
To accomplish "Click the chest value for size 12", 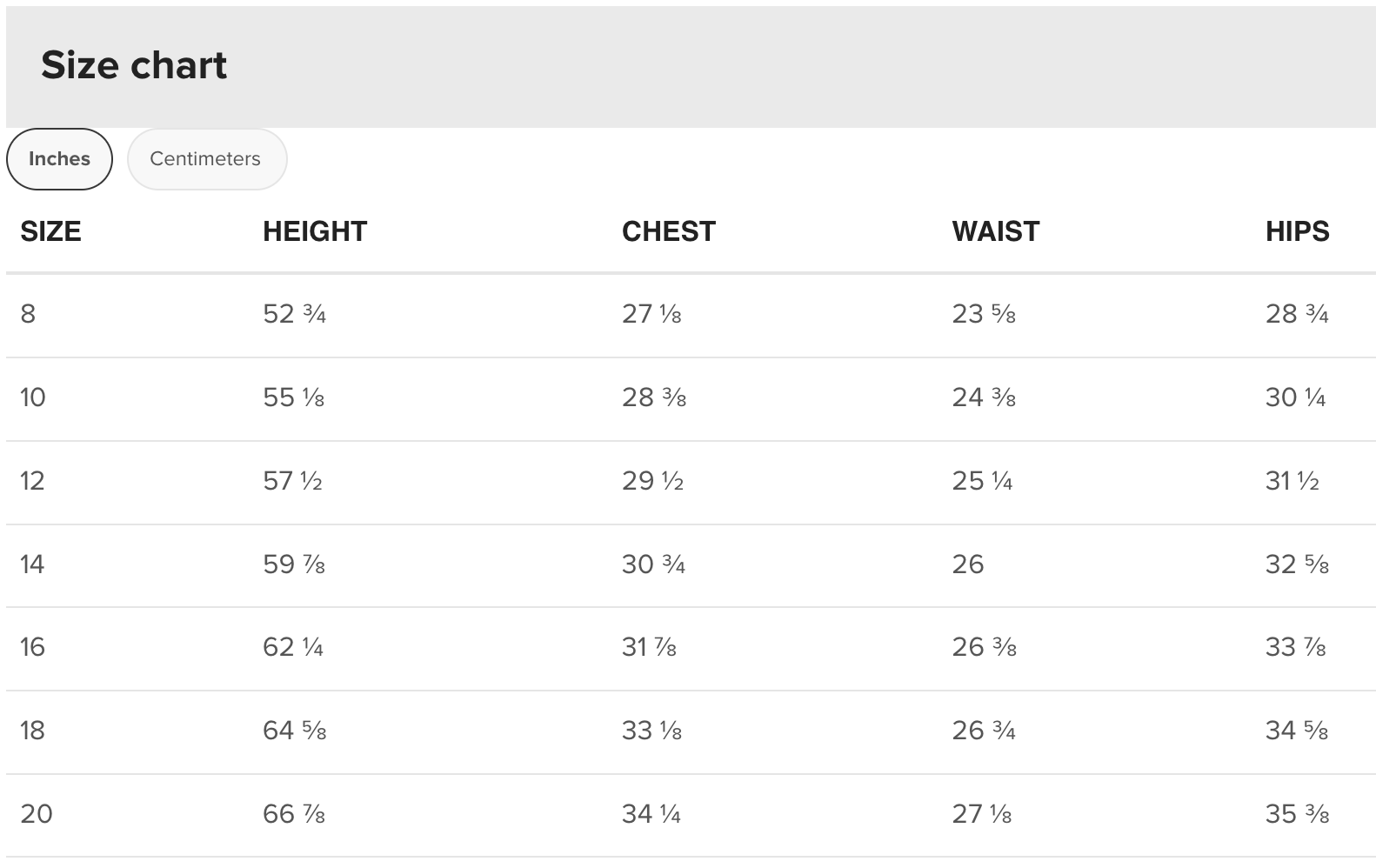I will [652, 481].
